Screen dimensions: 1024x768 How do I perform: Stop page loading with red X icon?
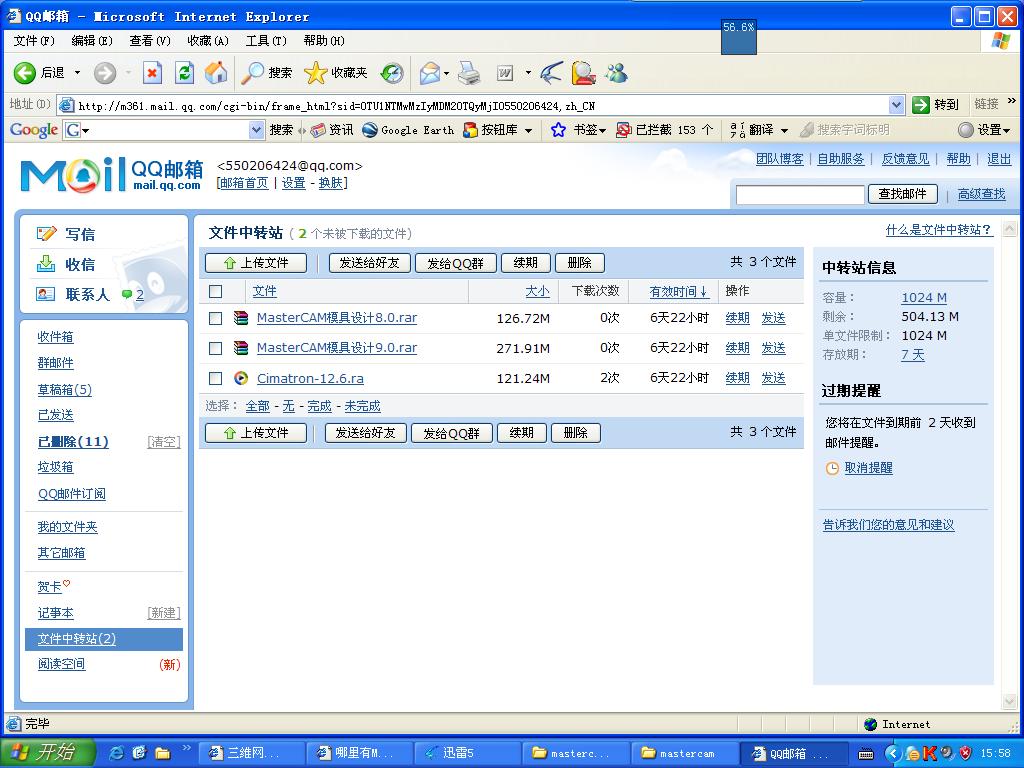point(152,72)
